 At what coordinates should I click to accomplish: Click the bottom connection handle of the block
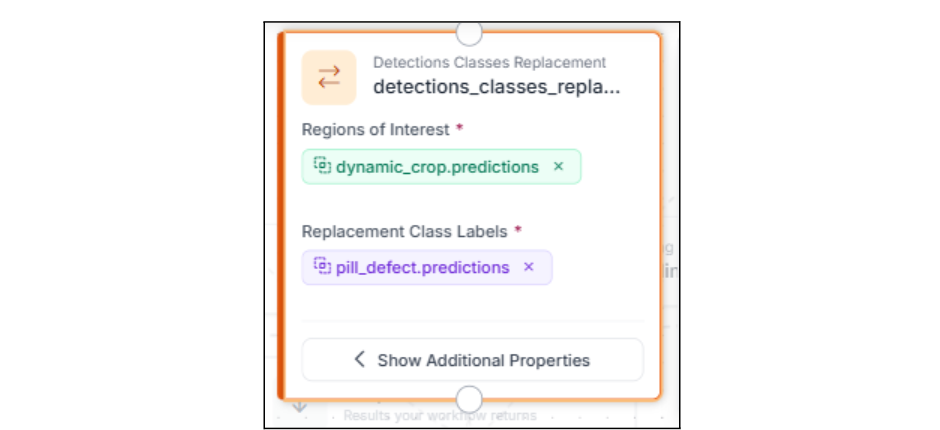pos(469,398)
